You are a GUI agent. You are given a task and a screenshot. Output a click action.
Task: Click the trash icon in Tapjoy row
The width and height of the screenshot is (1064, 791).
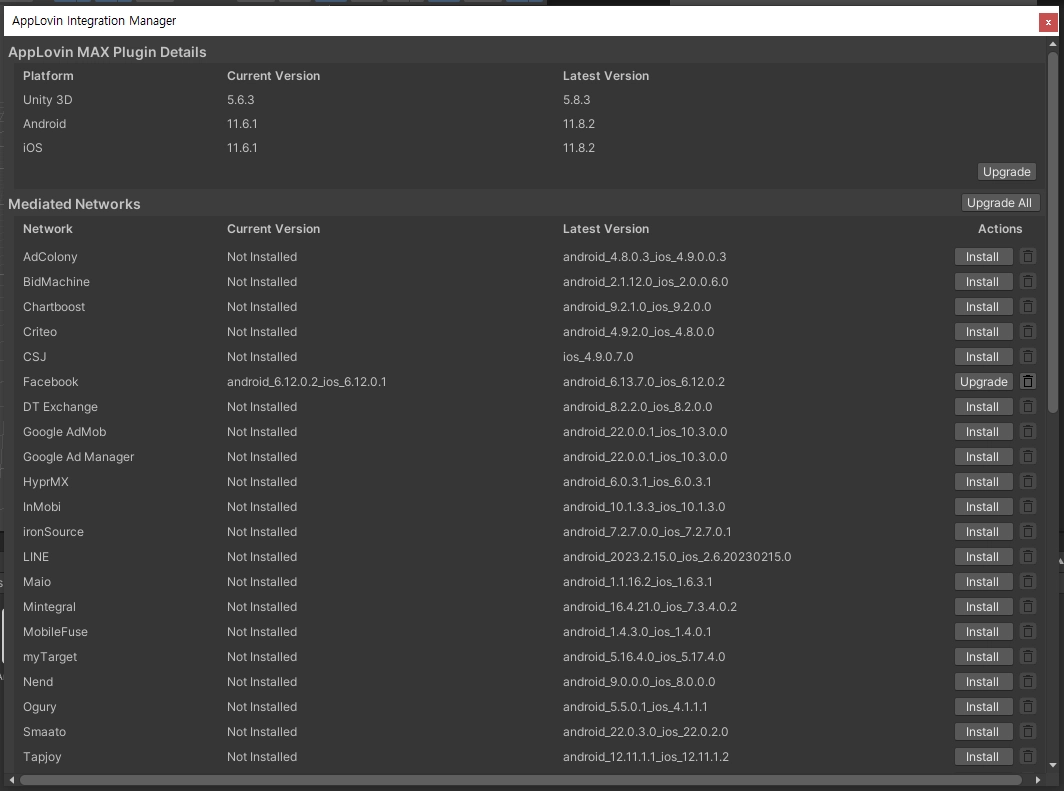[1027, 756]
